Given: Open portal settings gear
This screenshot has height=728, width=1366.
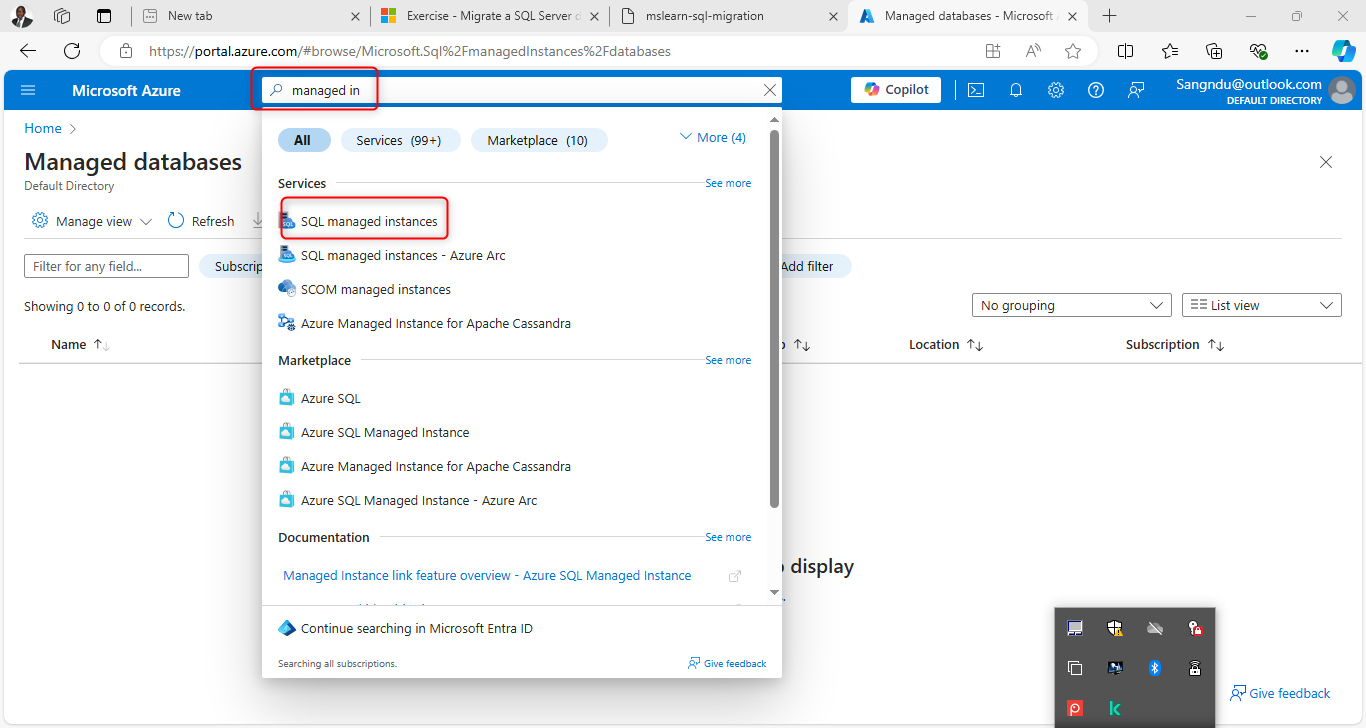Looking at the screenshot, I should (x=1056, y=90).
